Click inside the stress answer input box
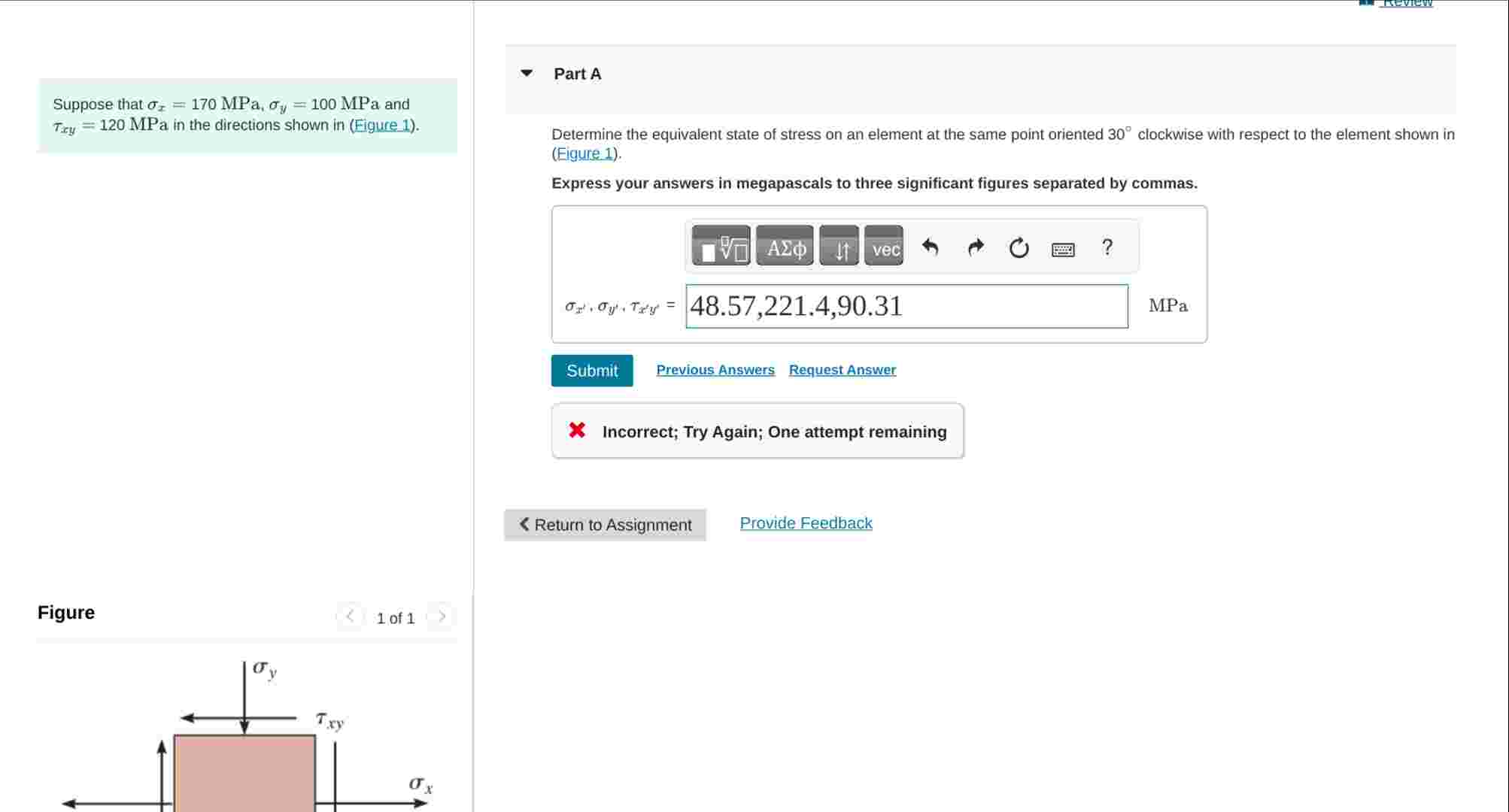1509x812 pixels. tap(903, 305)
